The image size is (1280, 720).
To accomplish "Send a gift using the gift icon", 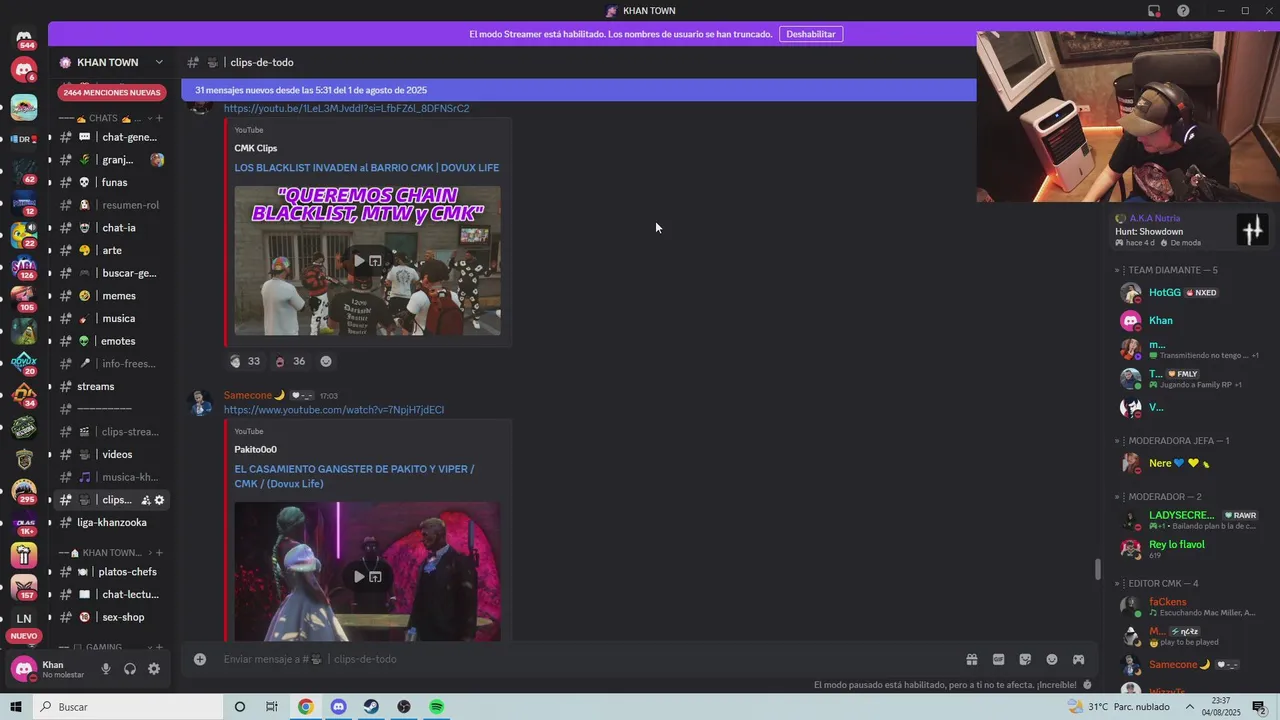I will coord(971,659).
